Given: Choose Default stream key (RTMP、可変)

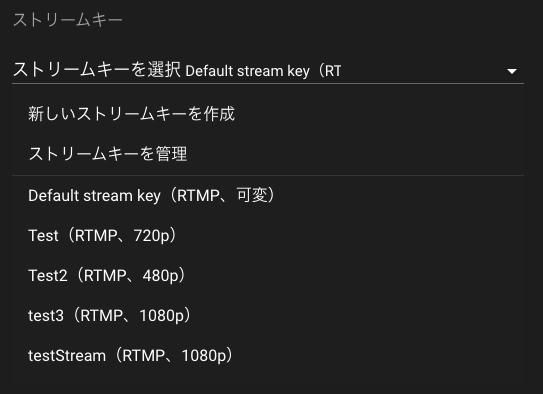Looking at the screenshot, I should coord(268,196).
